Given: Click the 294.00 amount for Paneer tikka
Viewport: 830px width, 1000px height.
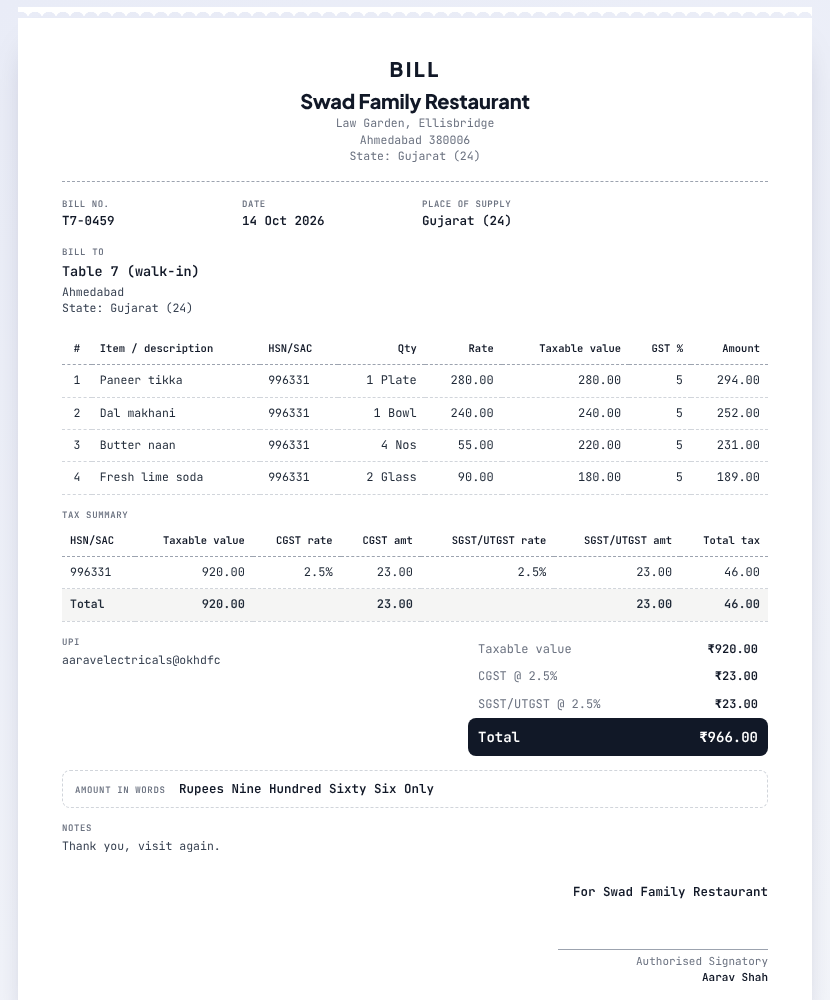Looking at the screenshot, I should click(738, 380).
